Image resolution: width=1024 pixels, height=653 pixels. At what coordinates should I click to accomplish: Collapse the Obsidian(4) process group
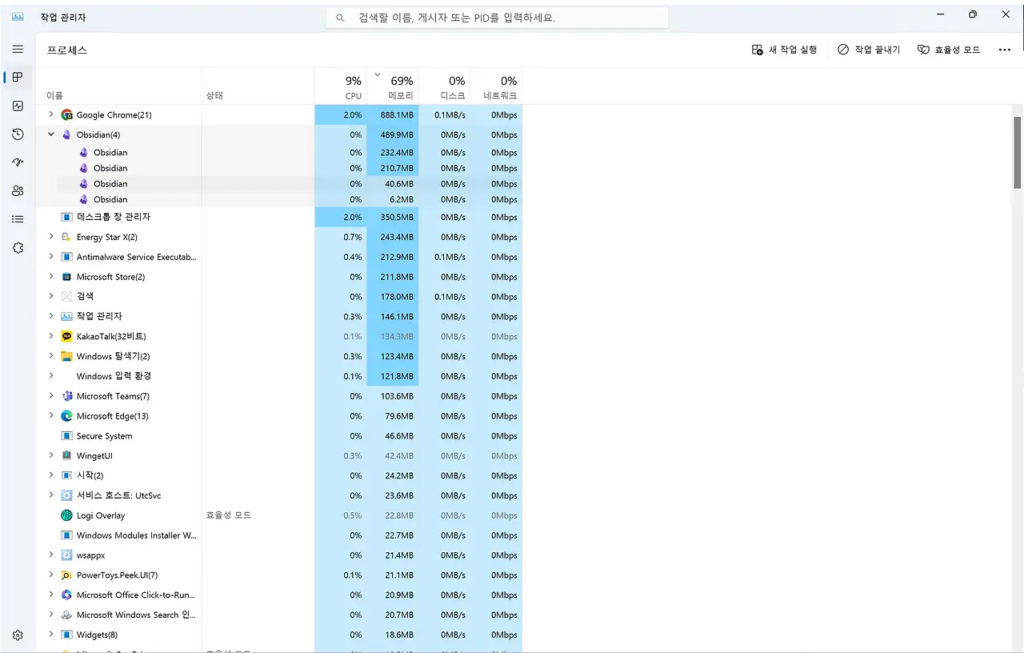click(x=51, y=135)
